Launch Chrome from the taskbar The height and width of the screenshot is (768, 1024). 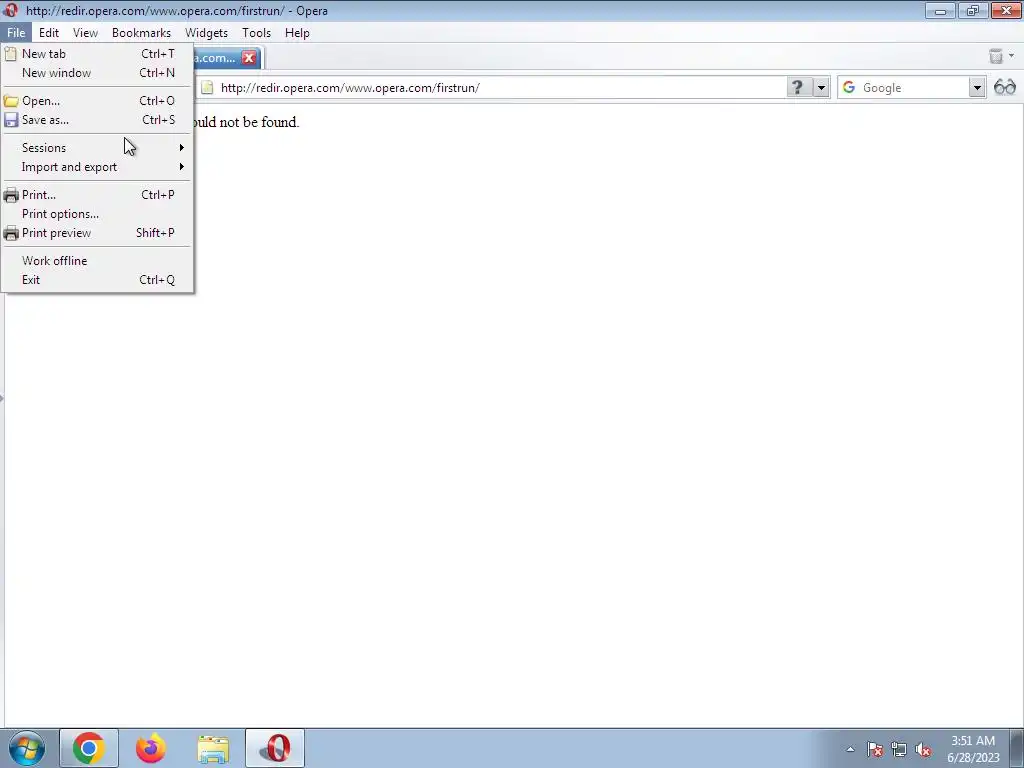click(89, 748)
